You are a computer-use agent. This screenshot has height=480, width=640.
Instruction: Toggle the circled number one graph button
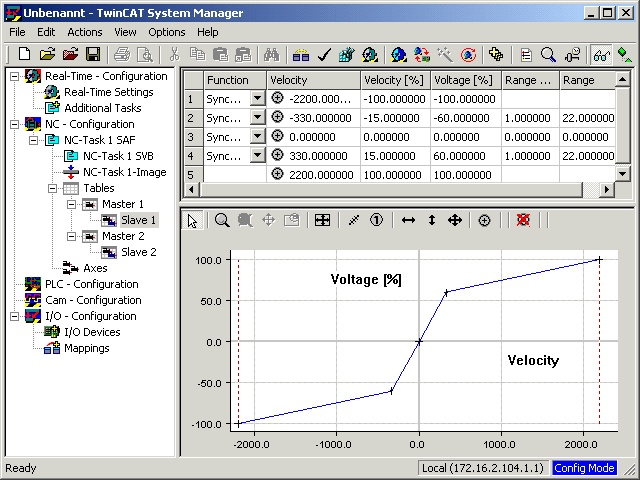[376, 220]
